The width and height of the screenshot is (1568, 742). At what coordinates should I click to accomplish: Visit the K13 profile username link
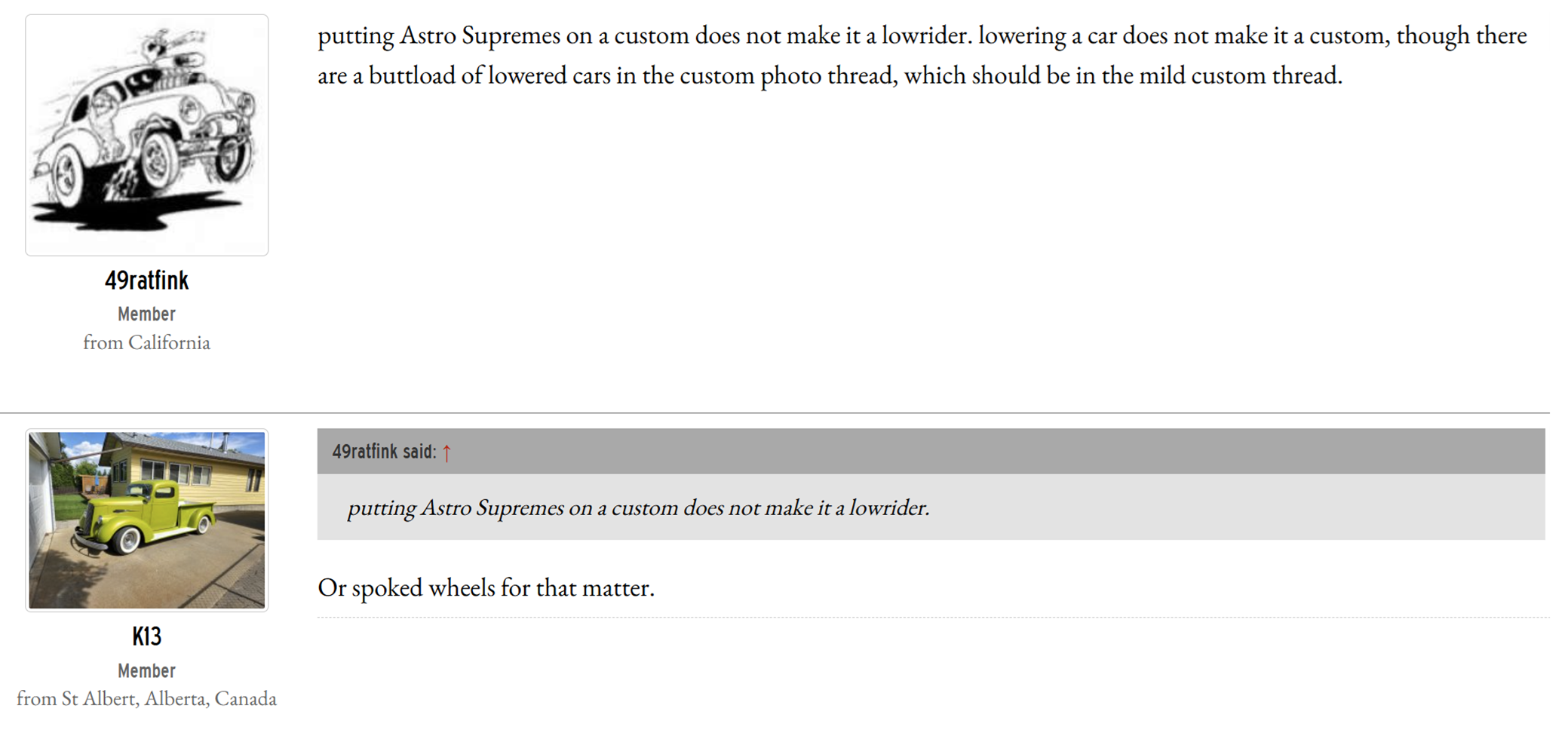(x=146, y=636)
